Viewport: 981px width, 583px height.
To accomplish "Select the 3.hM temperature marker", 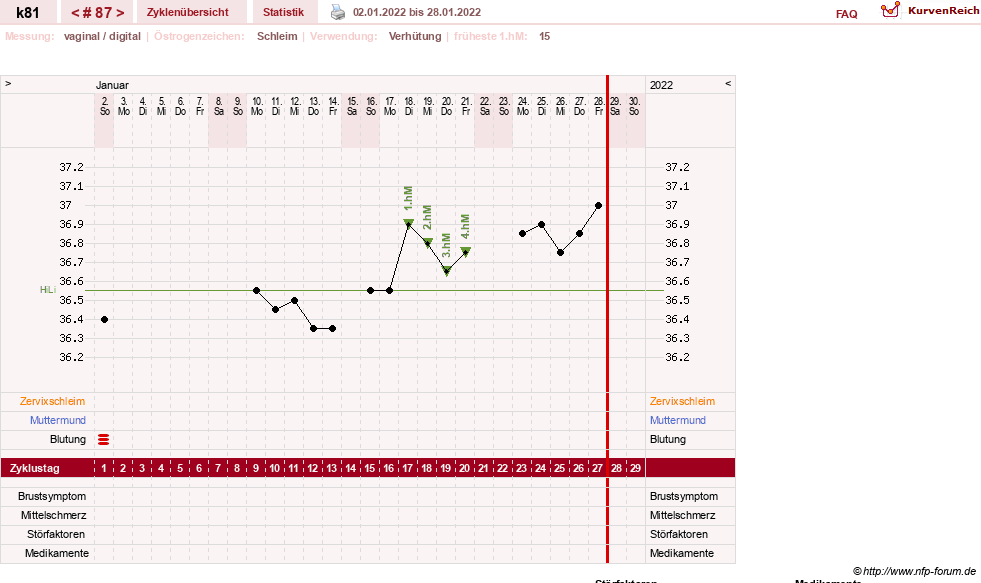I will tap(447, 271).
